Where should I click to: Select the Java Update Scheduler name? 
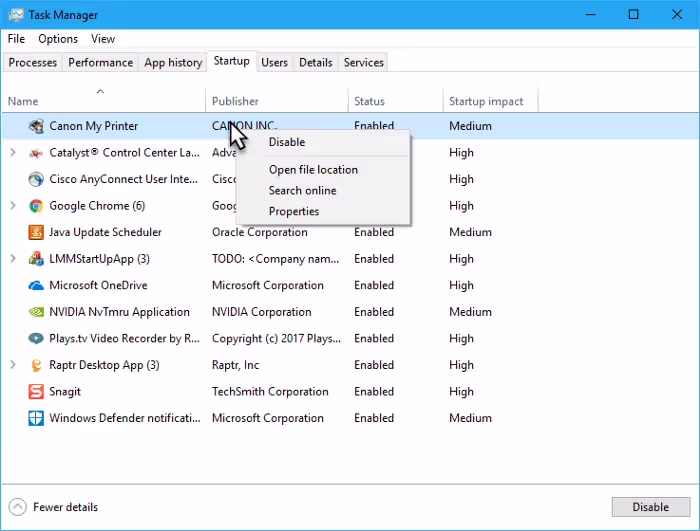click(105, 232)
